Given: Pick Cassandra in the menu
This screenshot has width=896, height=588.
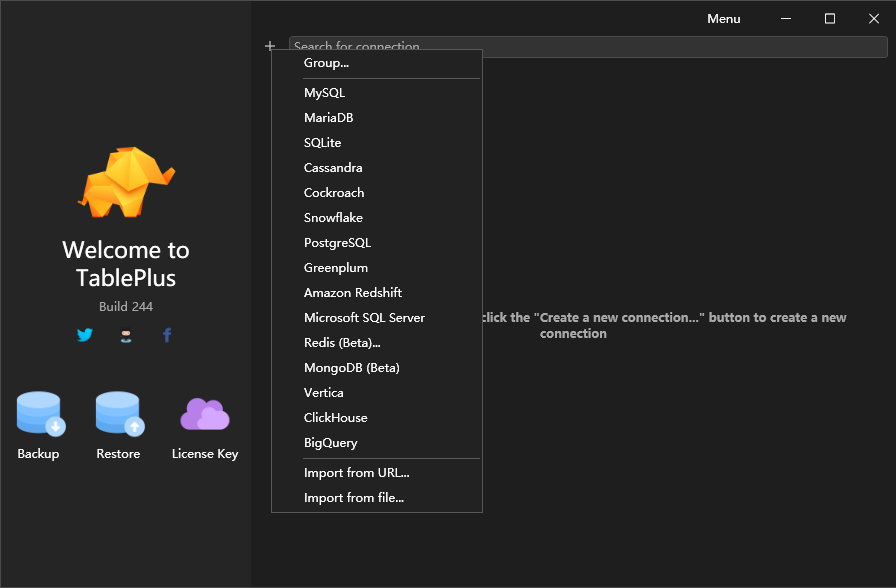Looking at the screenshot, I should coord(377,168).
